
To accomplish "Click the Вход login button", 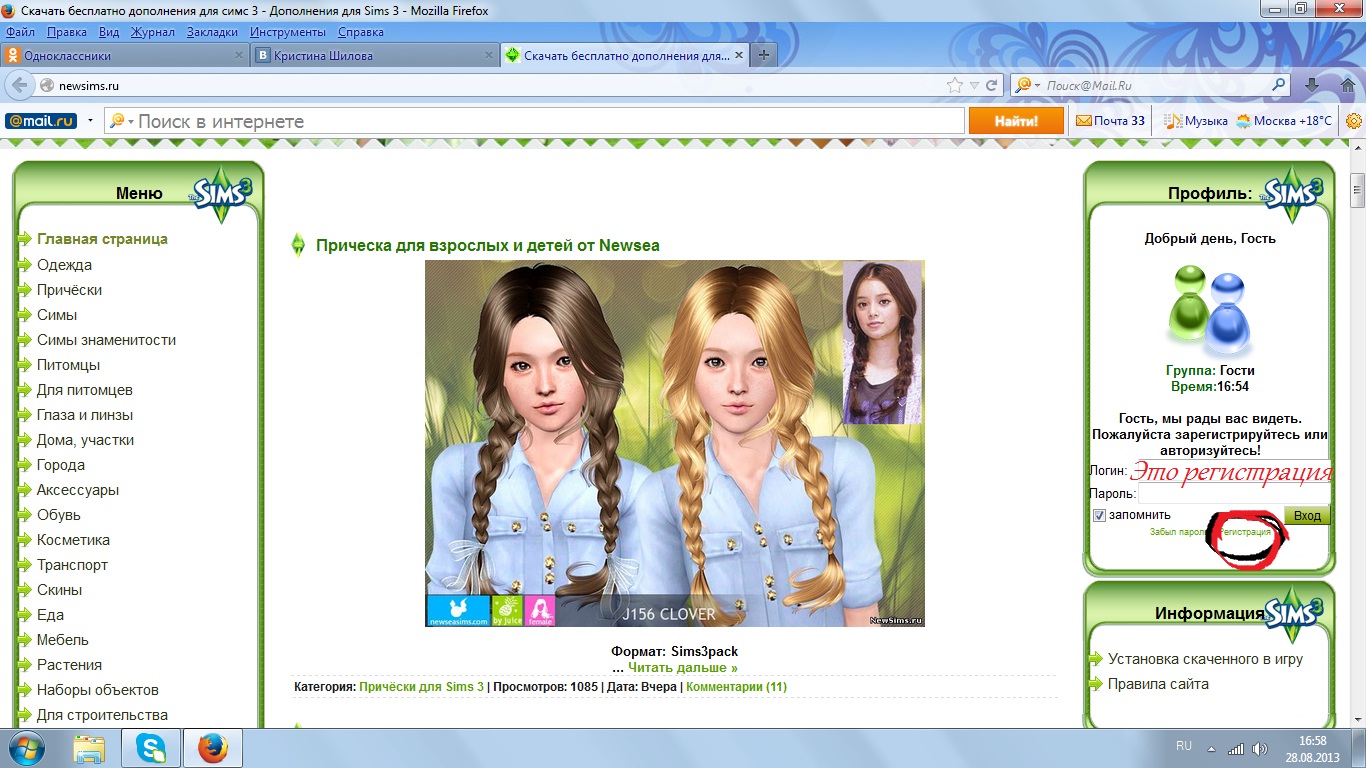I will (1307, 516).
